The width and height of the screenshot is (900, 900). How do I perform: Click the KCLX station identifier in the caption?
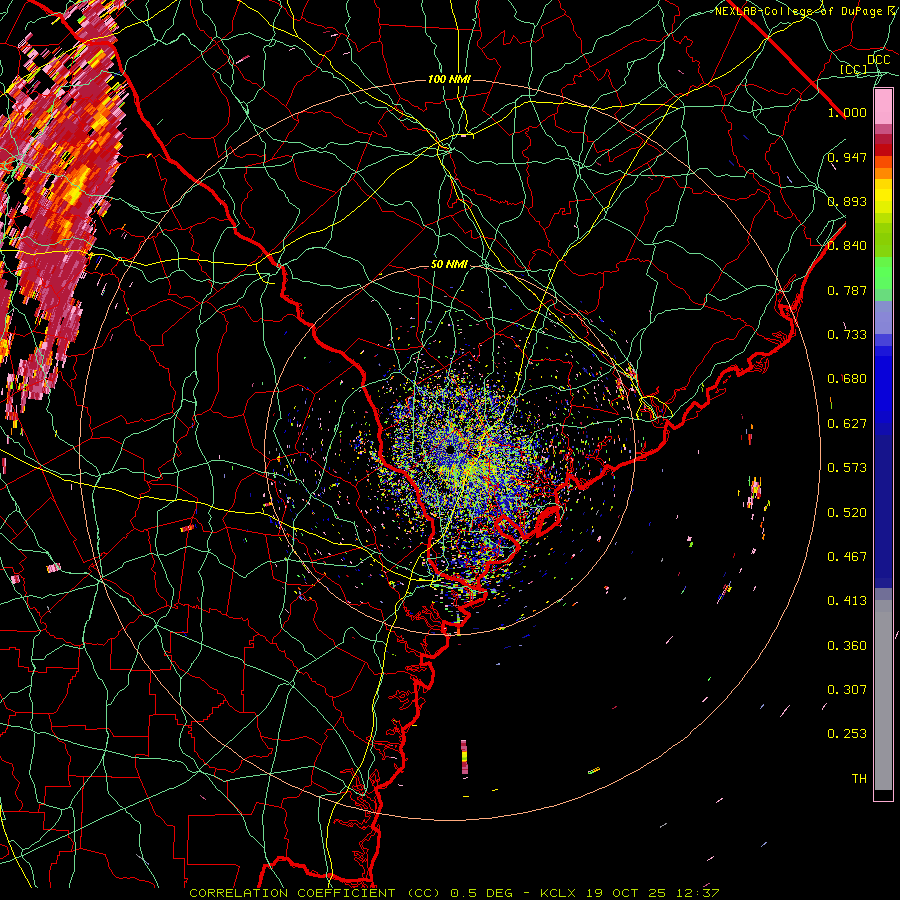pyautogui.click(x=560, y=893)
